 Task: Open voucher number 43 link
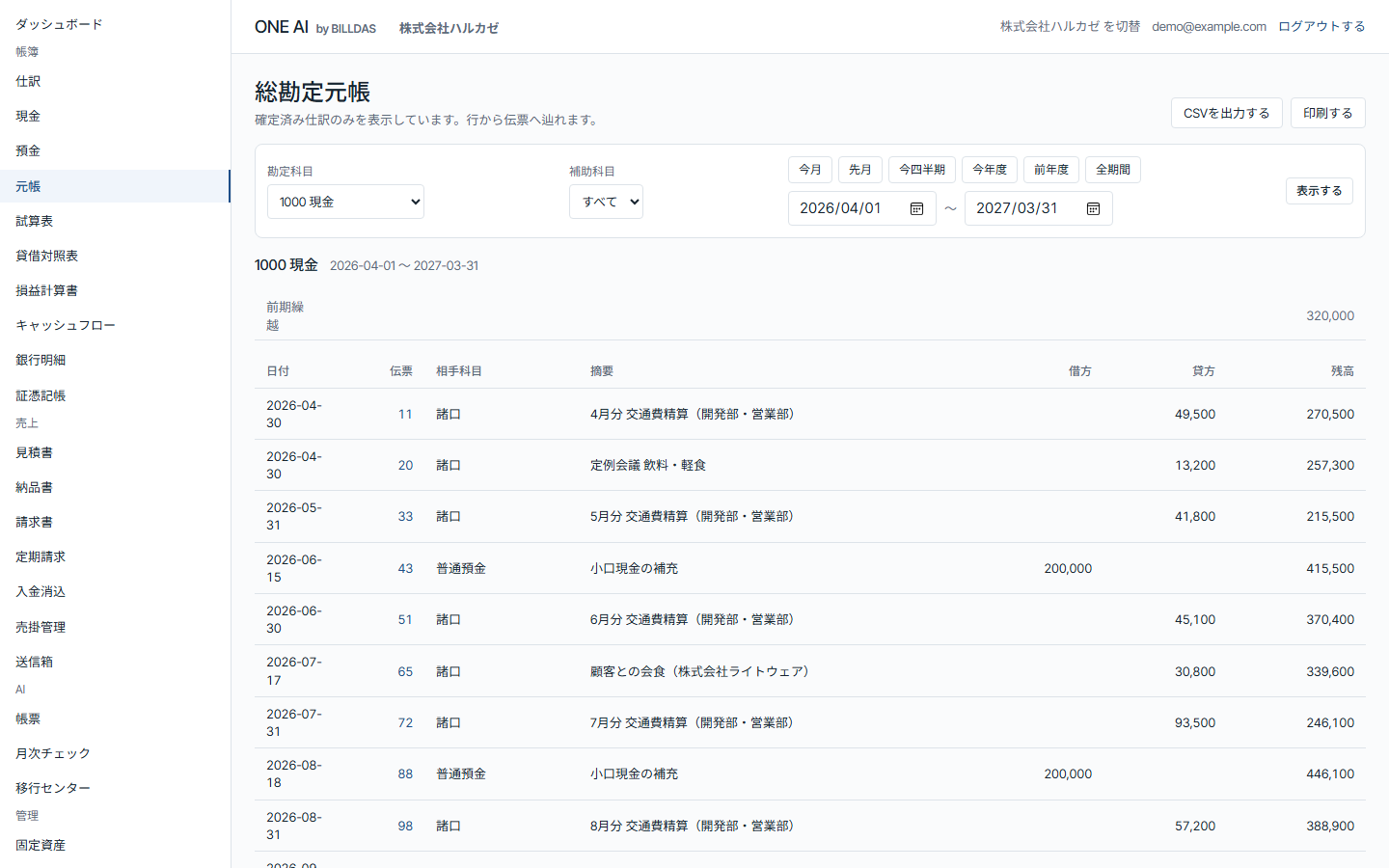[405, 568]
